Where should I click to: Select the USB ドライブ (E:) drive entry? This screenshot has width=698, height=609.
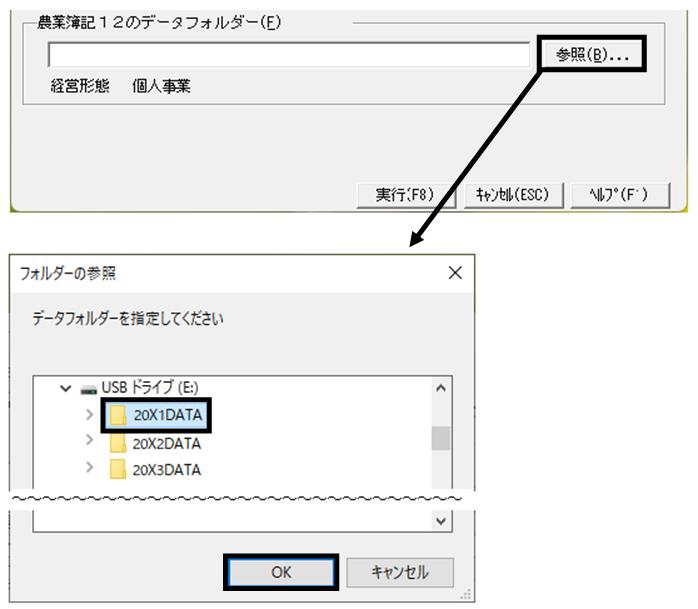click(x=150, y=387)
